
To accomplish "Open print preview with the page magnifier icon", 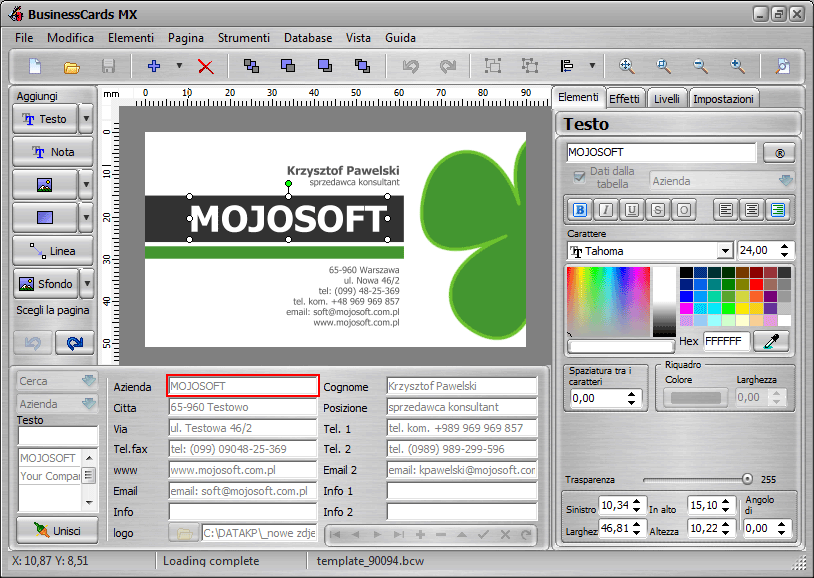I will 782,66.
